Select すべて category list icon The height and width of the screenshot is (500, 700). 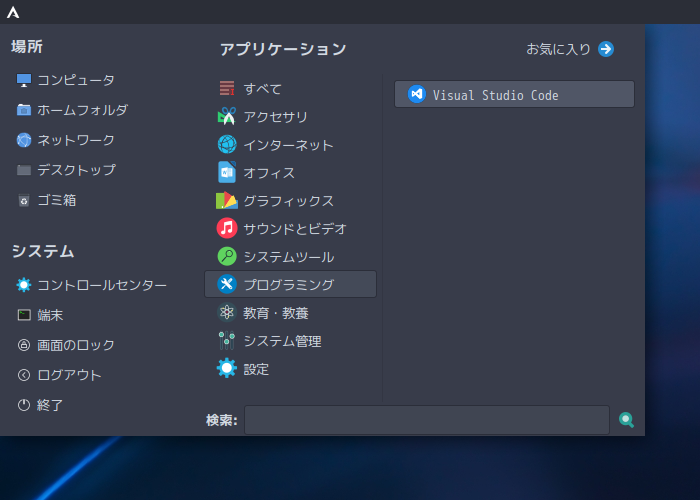(x=227, y=88)
